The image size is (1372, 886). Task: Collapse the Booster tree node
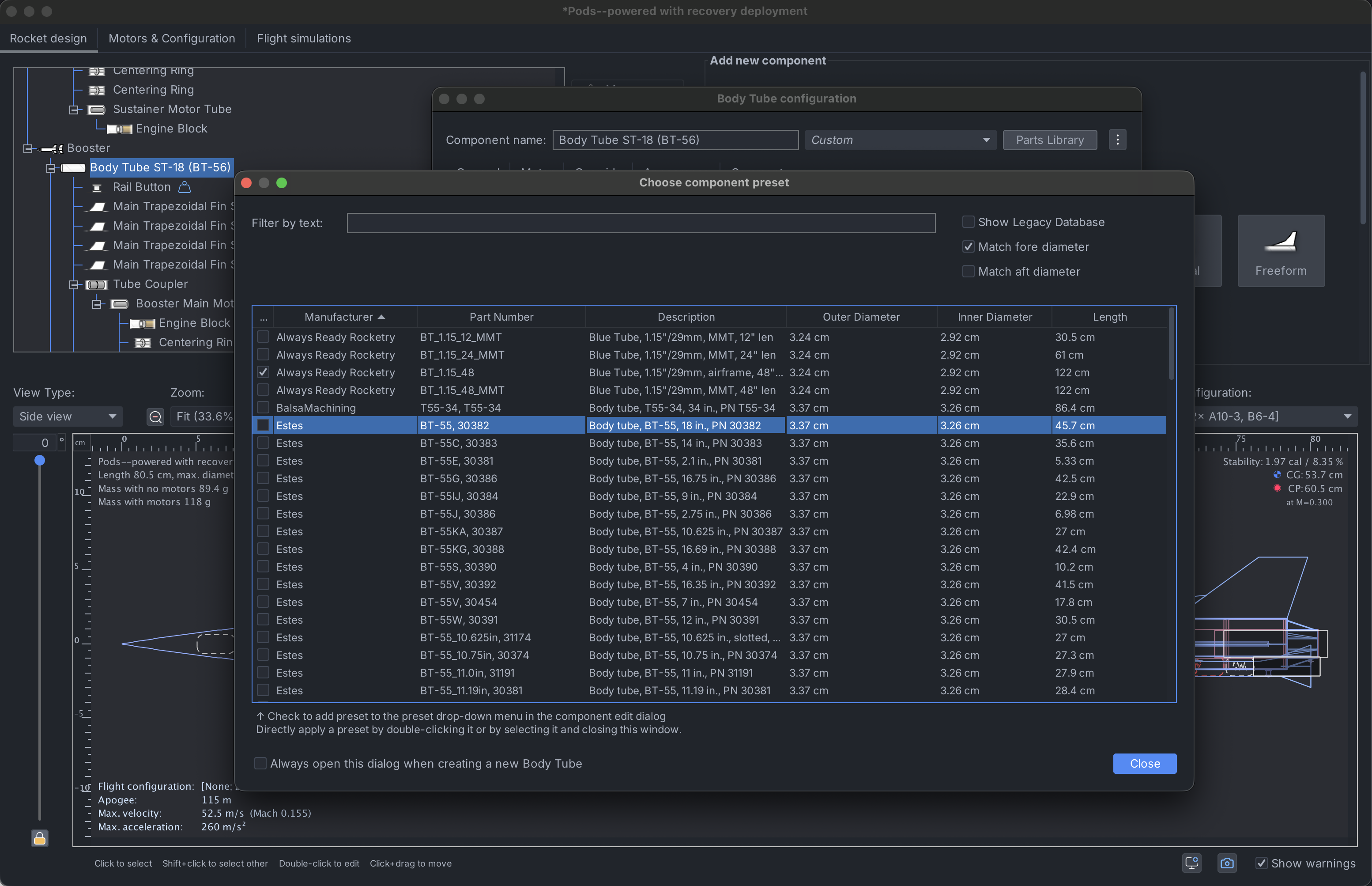click(27, 148)
